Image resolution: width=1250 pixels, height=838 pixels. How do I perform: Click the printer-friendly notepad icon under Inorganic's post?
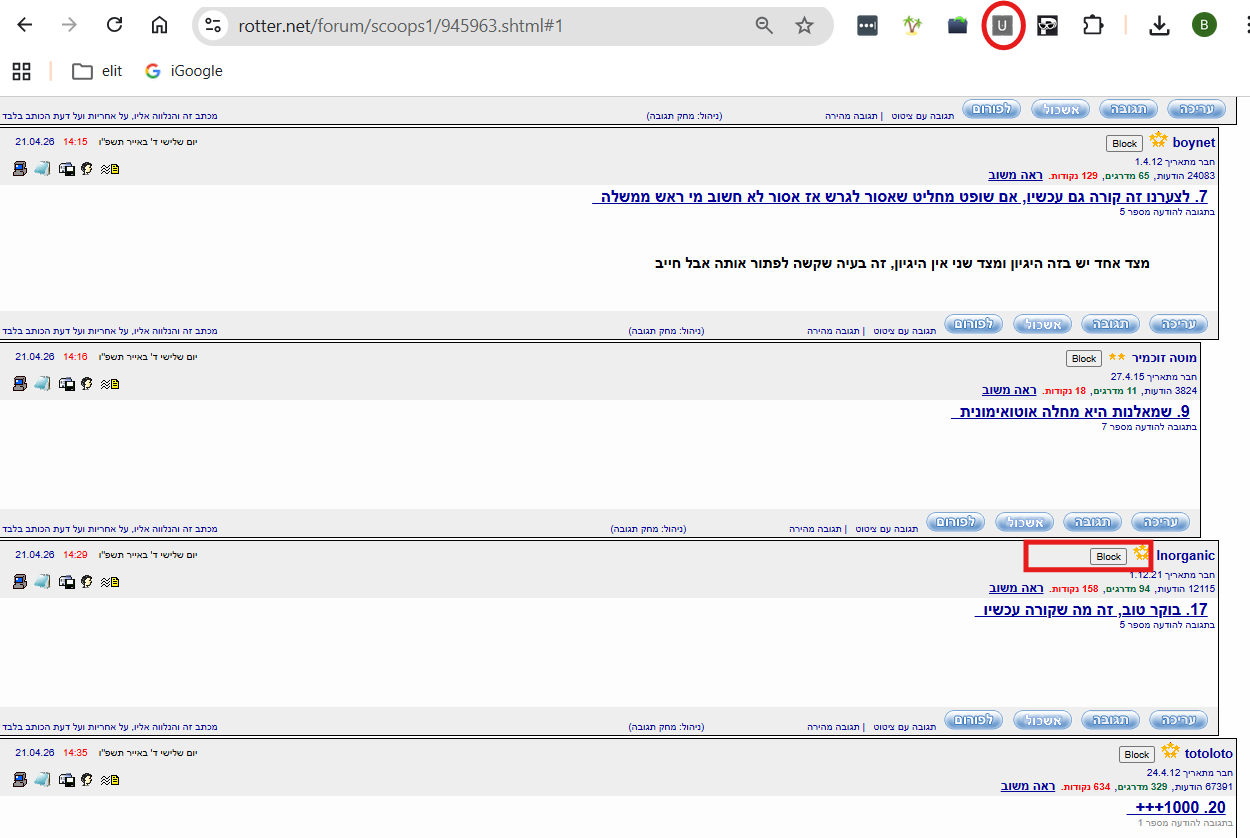click(41, 580)
